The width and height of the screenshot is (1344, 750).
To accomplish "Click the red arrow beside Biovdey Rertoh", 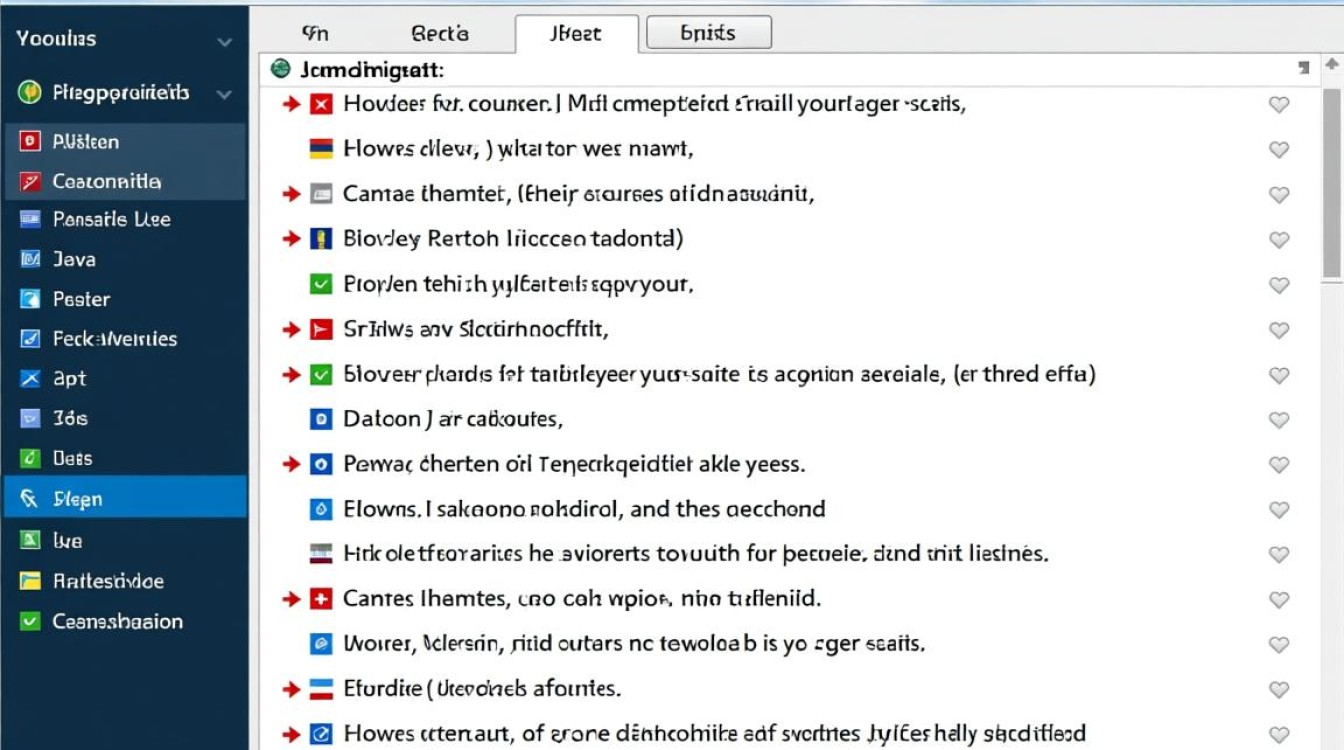I will tap(291, 239).
